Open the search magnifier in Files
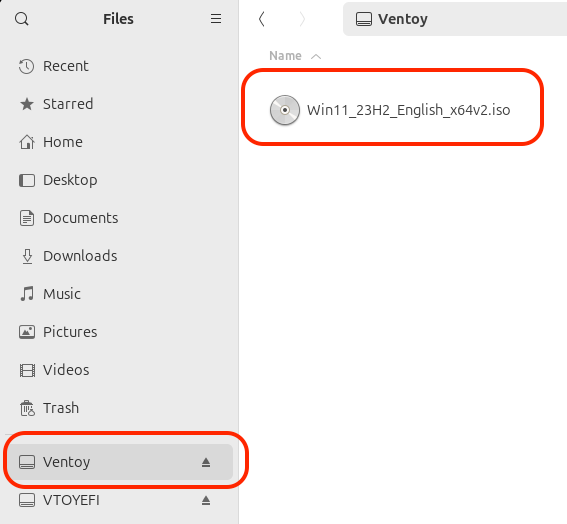Image resolution: width=567 pixels, height=524 pixels. 22,19
